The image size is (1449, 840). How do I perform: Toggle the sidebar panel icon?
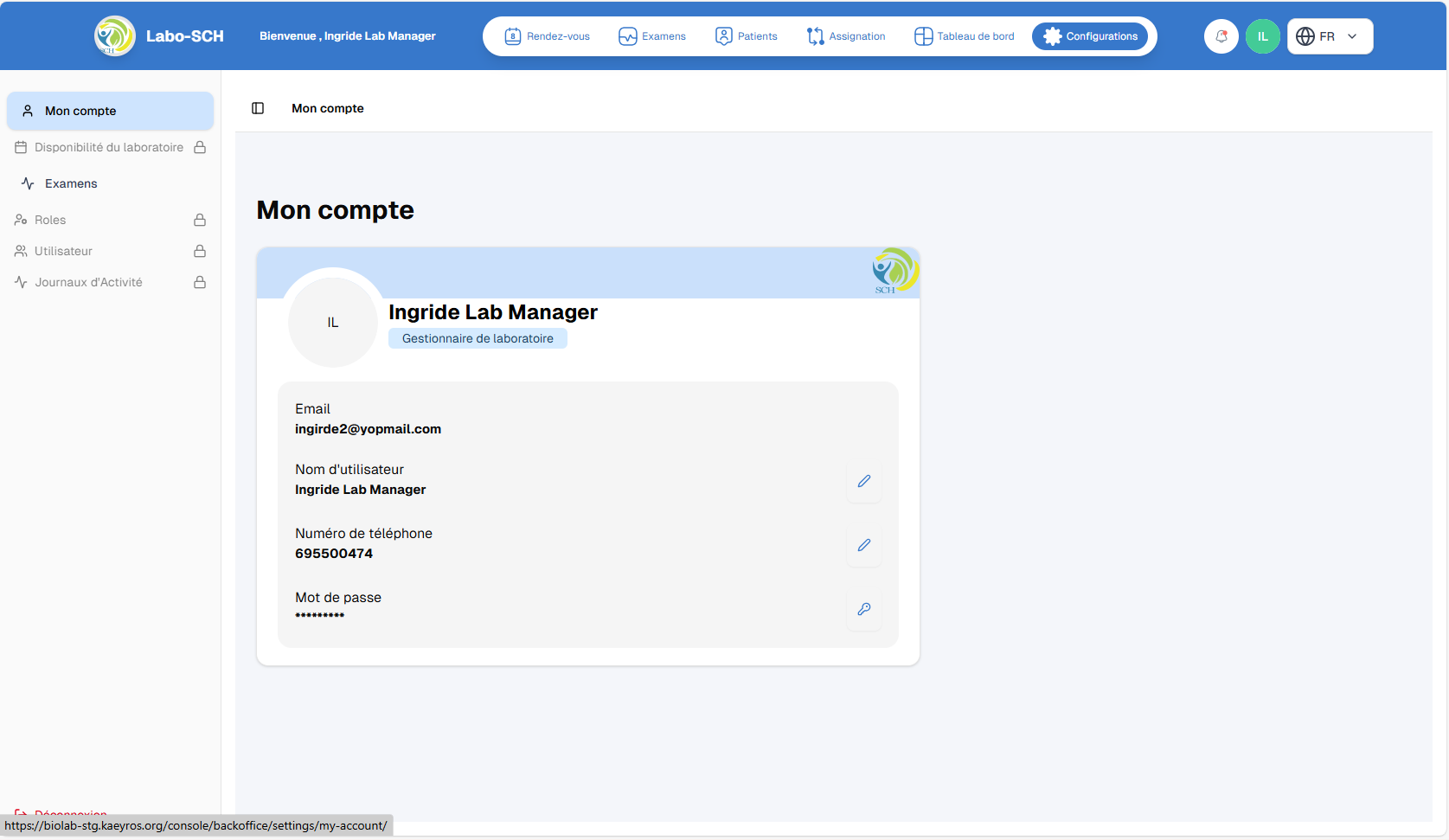tap(258, 108)
